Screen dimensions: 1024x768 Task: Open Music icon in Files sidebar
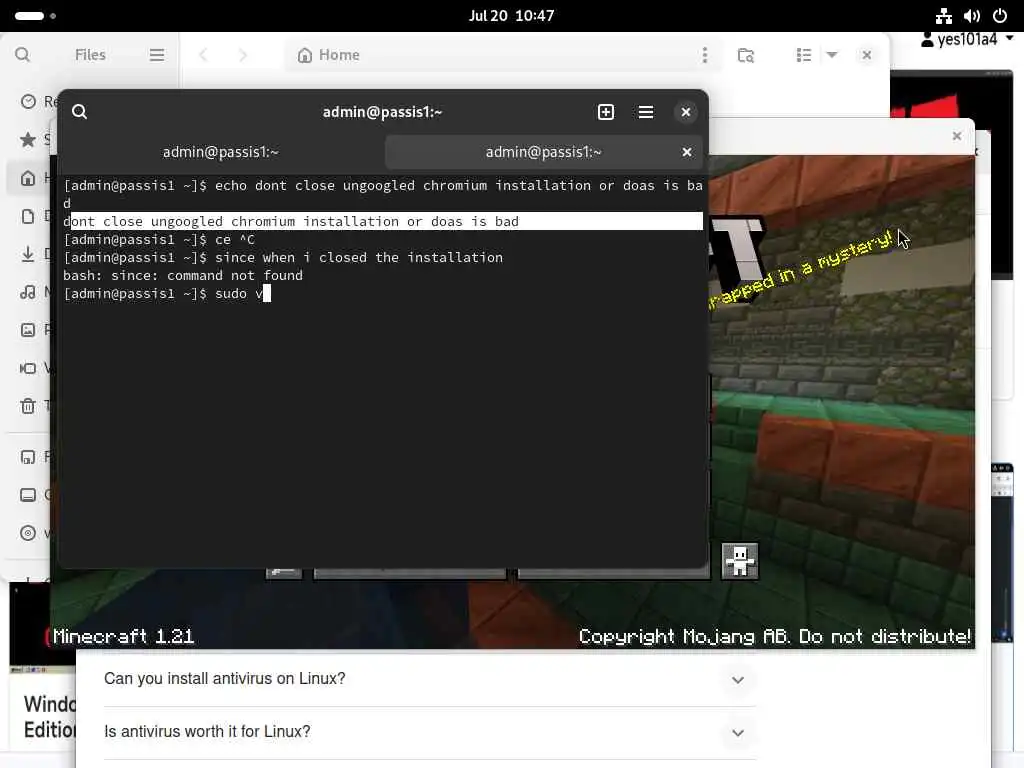coord(28,292)
